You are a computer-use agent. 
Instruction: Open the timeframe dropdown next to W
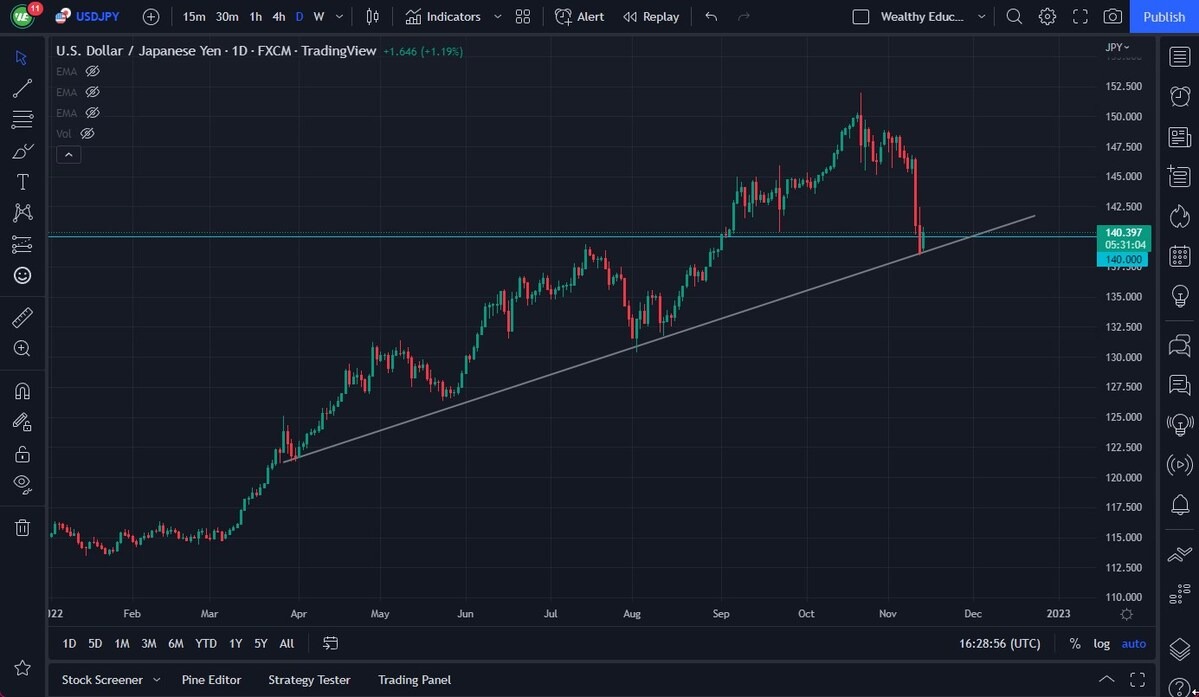(338, 16)
